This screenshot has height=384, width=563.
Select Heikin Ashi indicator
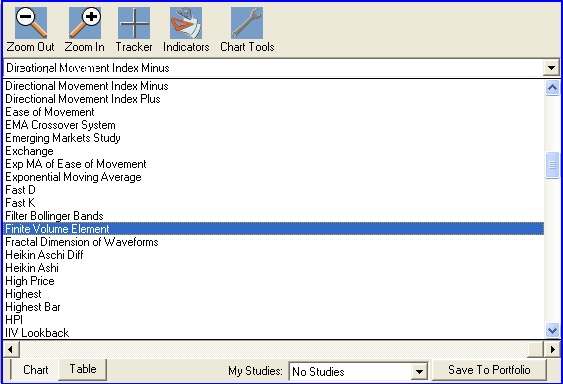[x=274, y=268]
